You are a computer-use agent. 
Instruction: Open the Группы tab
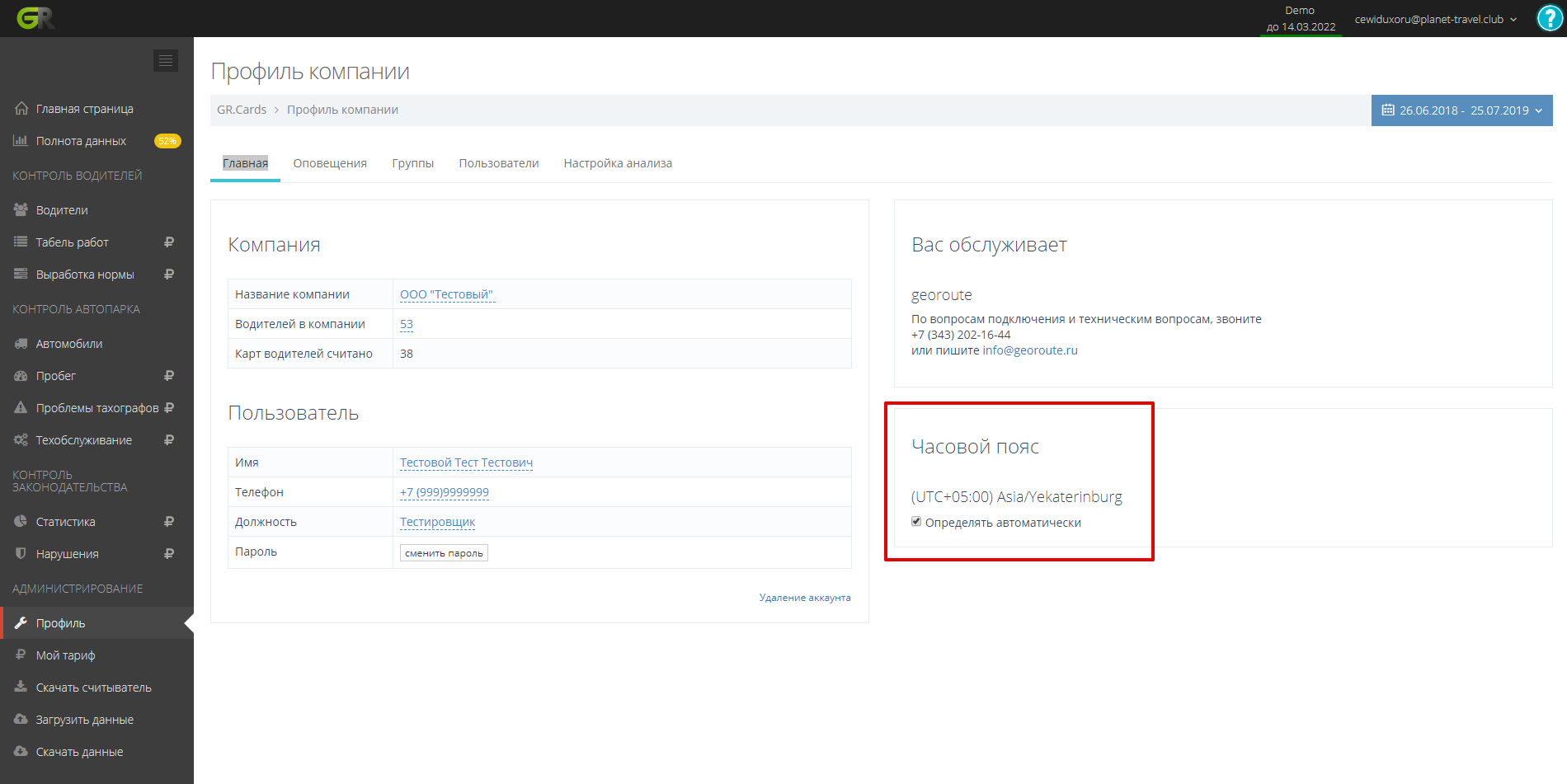coord(413,163)
